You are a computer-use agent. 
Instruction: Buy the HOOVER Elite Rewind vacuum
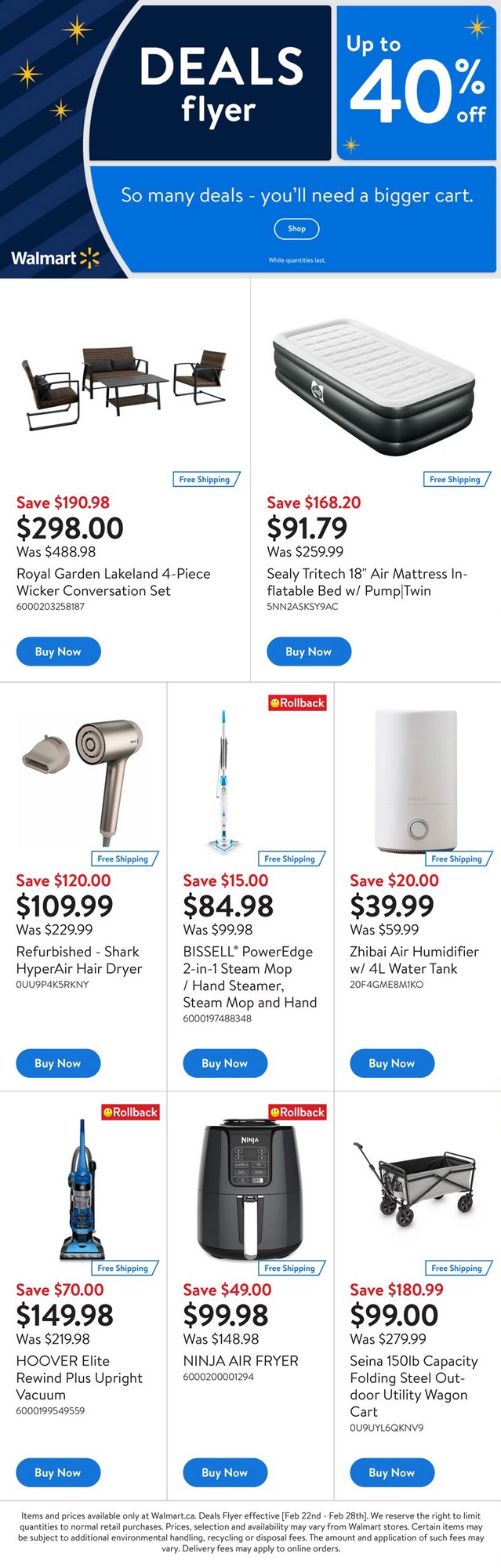[x=58, y=1472]
